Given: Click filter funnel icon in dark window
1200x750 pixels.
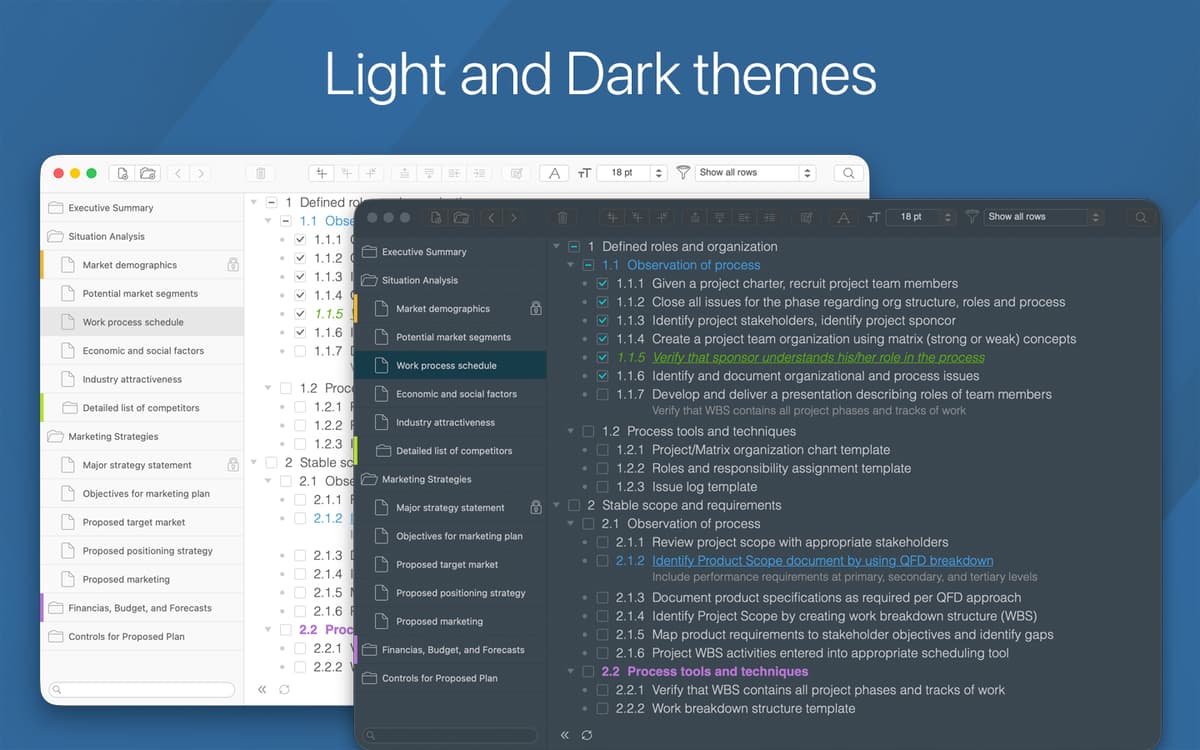Looking at the screenshot, I should (x=971, y=217).
